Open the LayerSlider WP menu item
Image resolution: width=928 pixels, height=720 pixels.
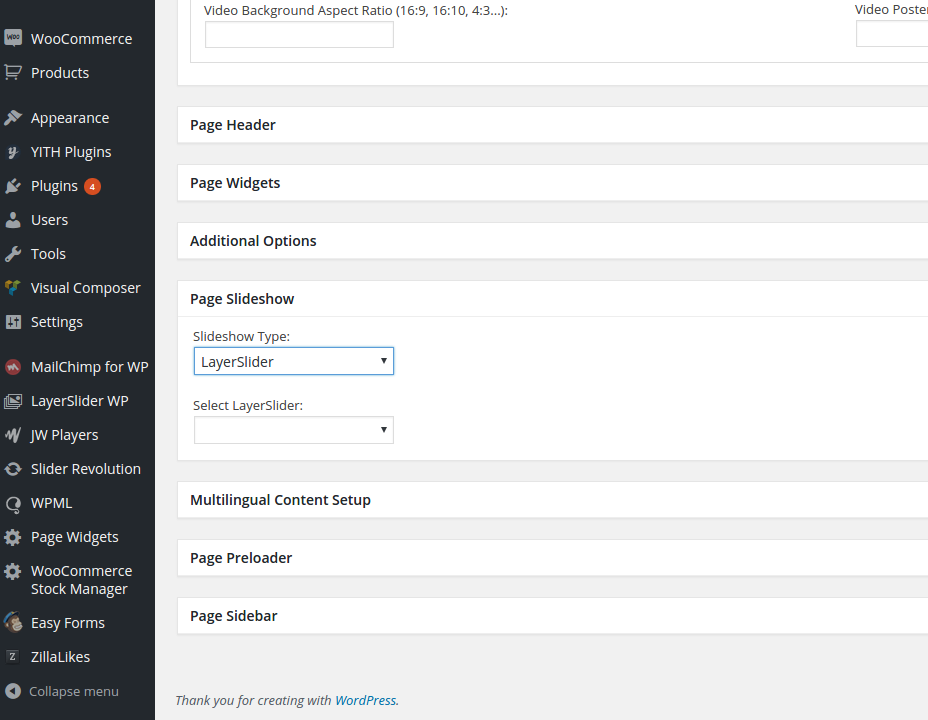coord(79,401)
